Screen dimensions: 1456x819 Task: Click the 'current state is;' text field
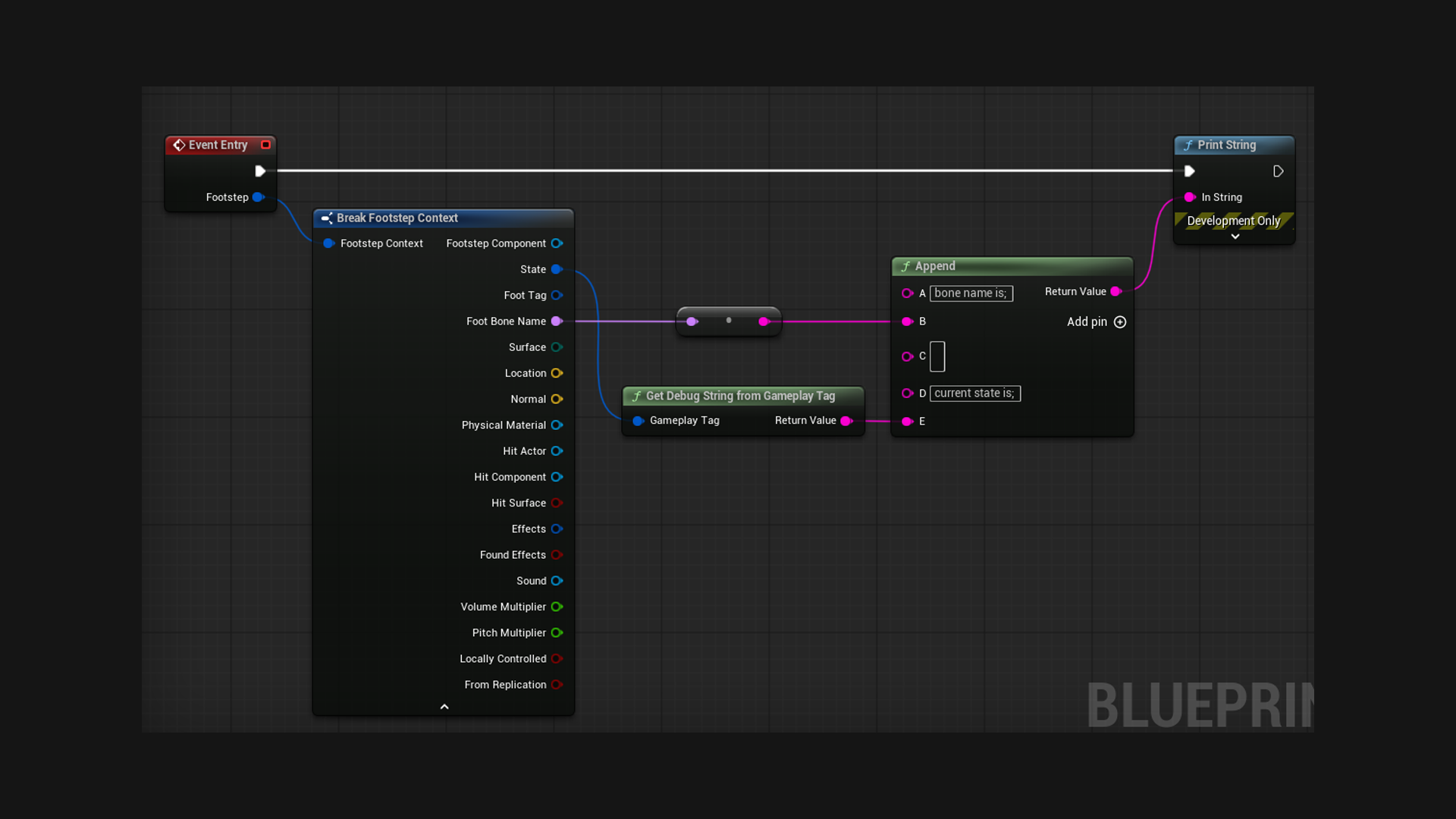(x=975, y=394)
